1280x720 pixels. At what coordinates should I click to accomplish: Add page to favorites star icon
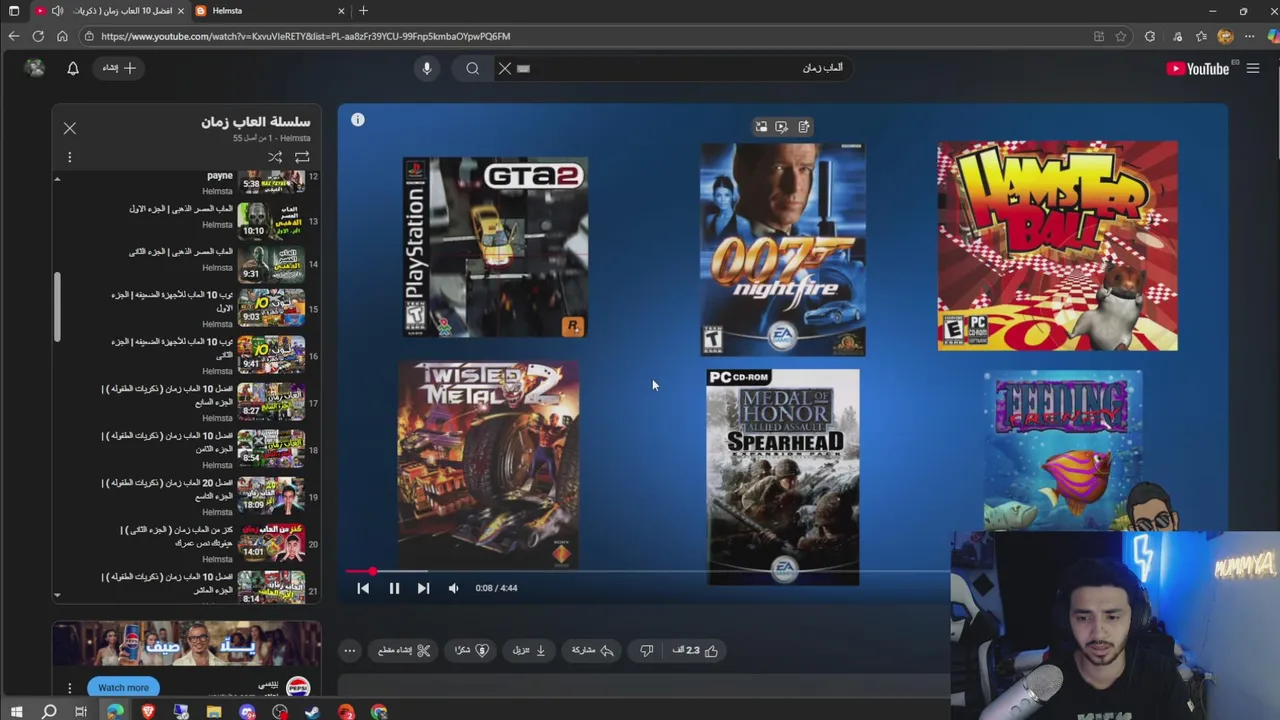1121,36
